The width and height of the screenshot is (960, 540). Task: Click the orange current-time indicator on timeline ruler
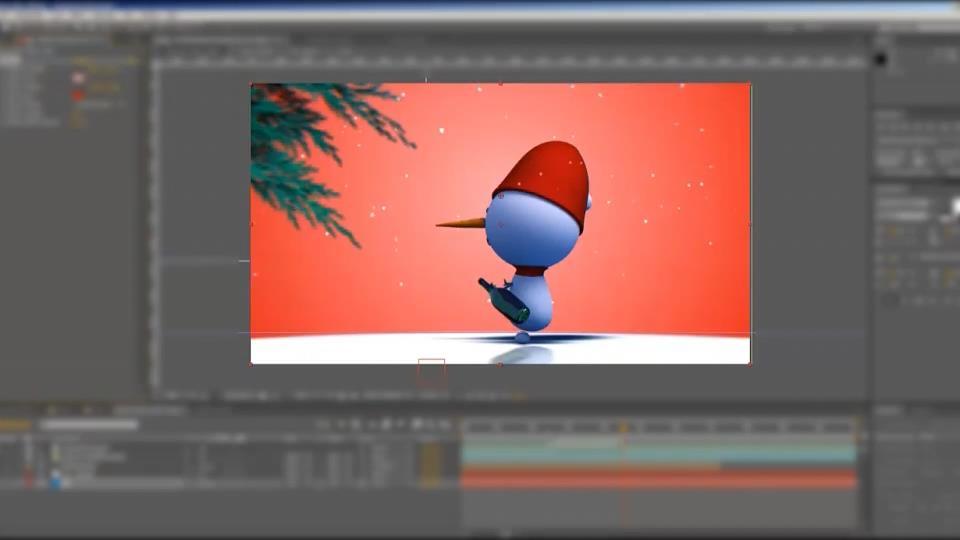click(624, 427)
